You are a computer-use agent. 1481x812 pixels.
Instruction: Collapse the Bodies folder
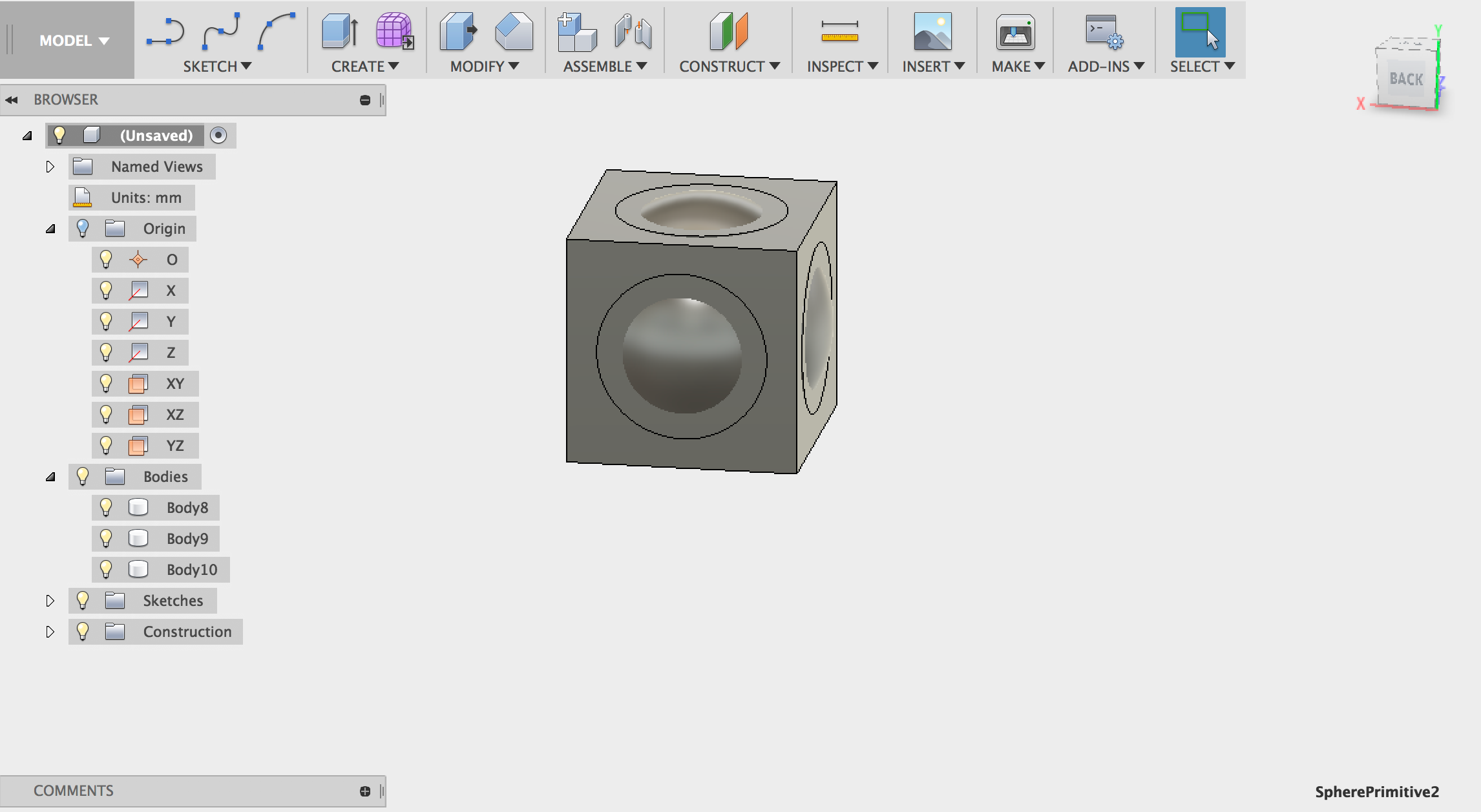(50, 477)
